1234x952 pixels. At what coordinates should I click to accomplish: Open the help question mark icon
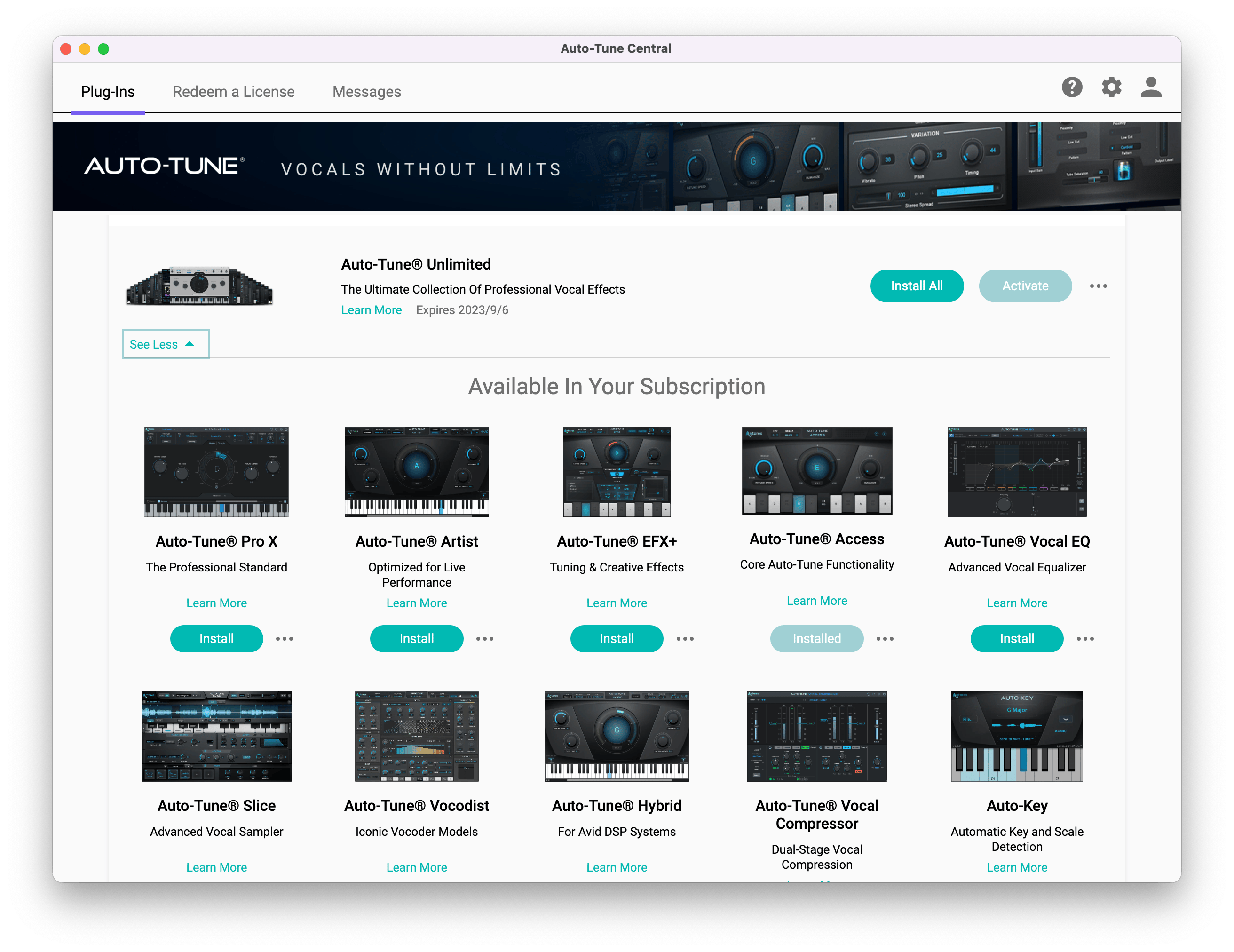click(x=1071, y=87)
